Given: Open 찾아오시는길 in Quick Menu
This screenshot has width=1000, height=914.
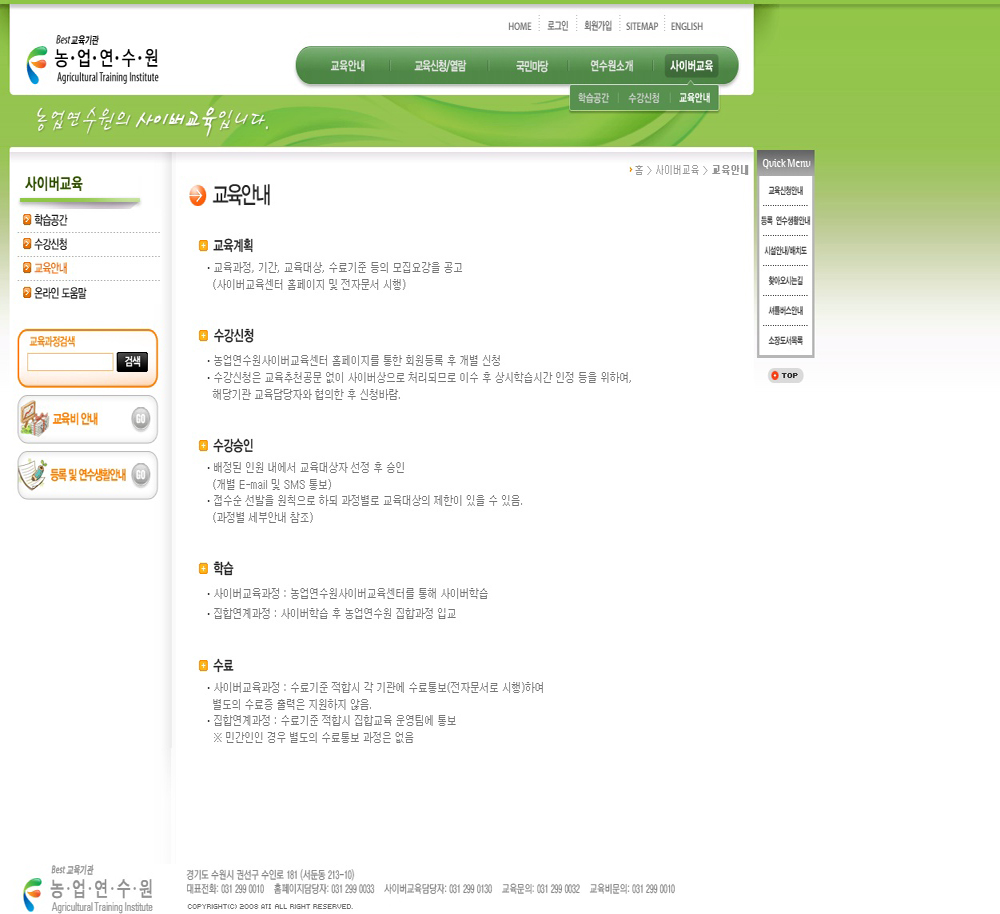Looking at the screenshot, I should click(785, 281).
